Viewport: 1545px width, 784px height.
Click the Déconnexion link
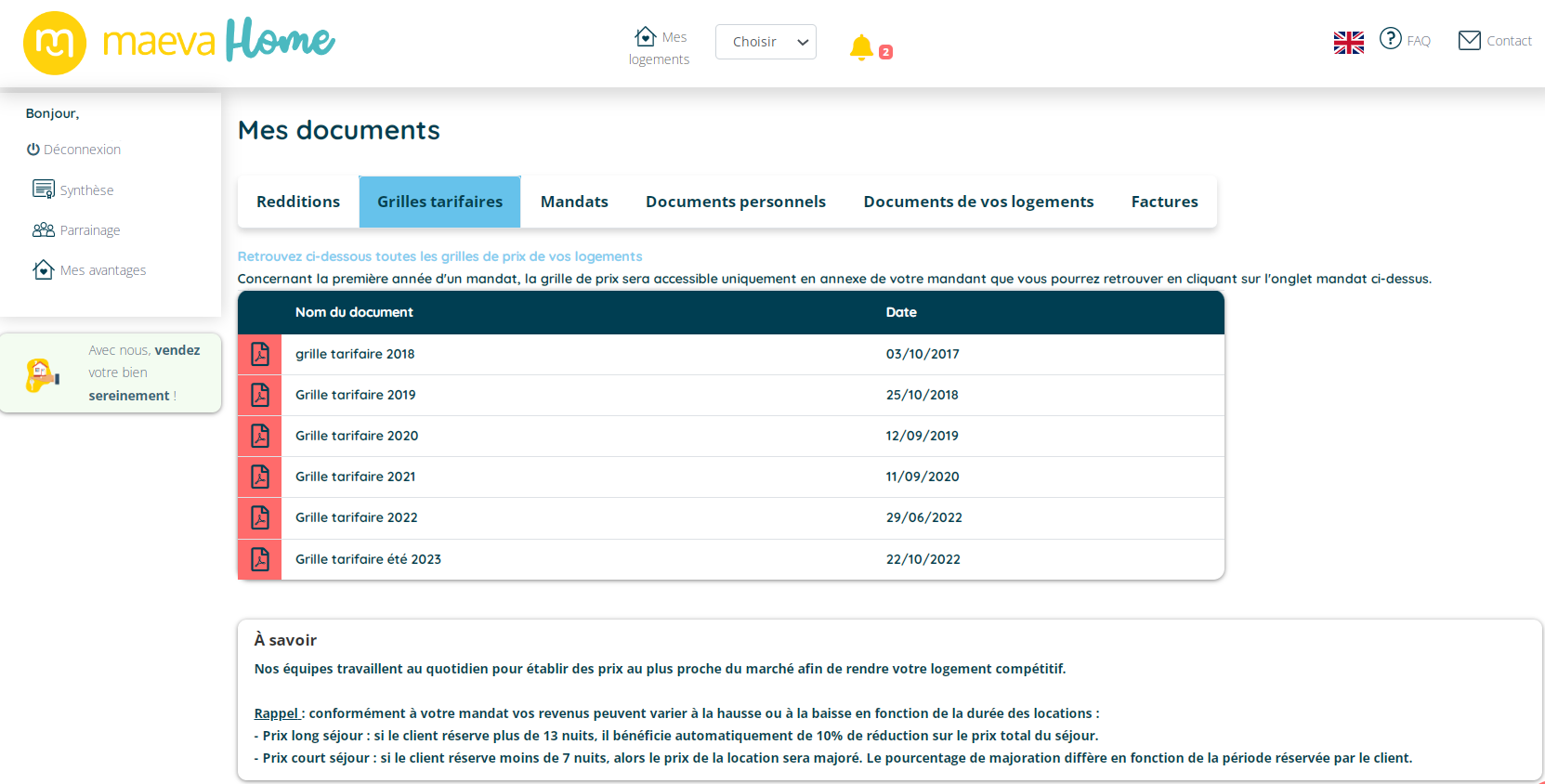tap(74, 150)
